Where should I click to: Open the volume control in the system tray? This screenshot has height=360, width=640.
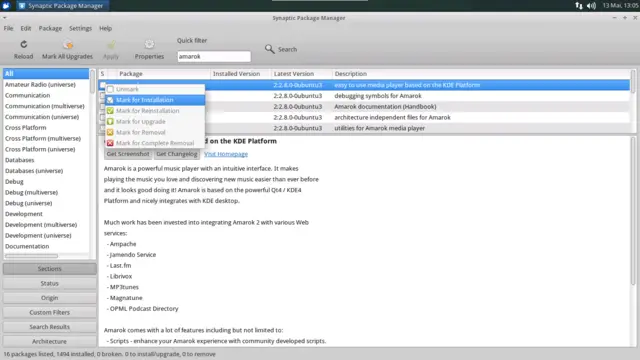[x=591, y=6]
